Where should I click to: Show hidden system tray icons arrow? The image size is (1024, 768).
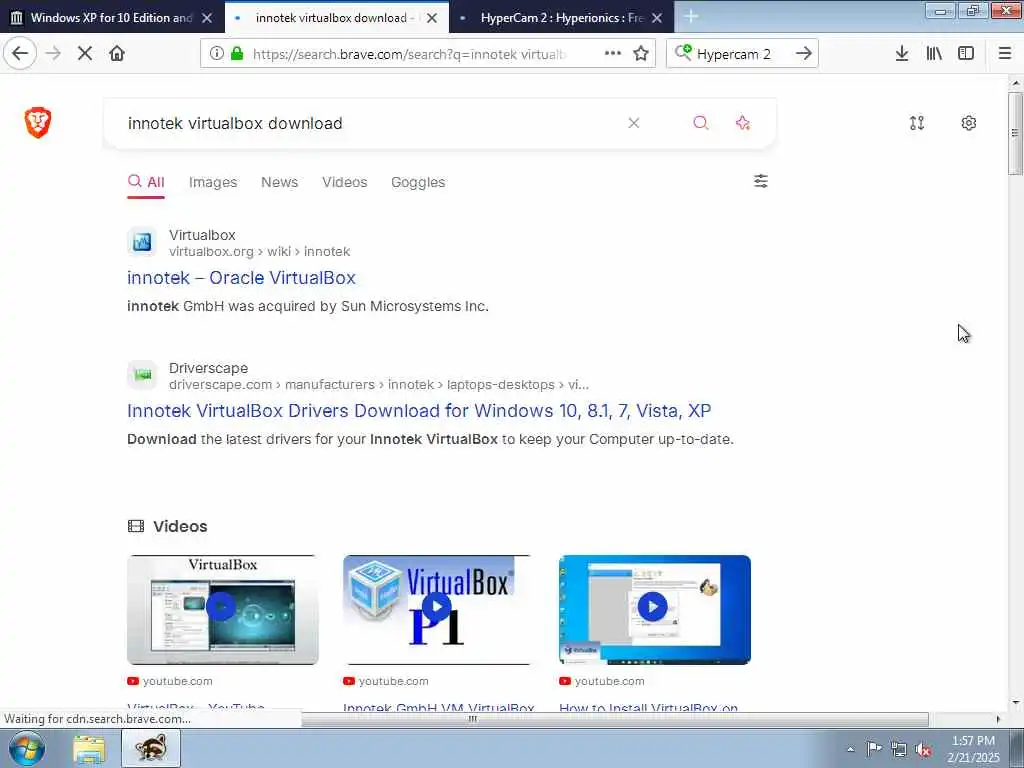[850, 750]
